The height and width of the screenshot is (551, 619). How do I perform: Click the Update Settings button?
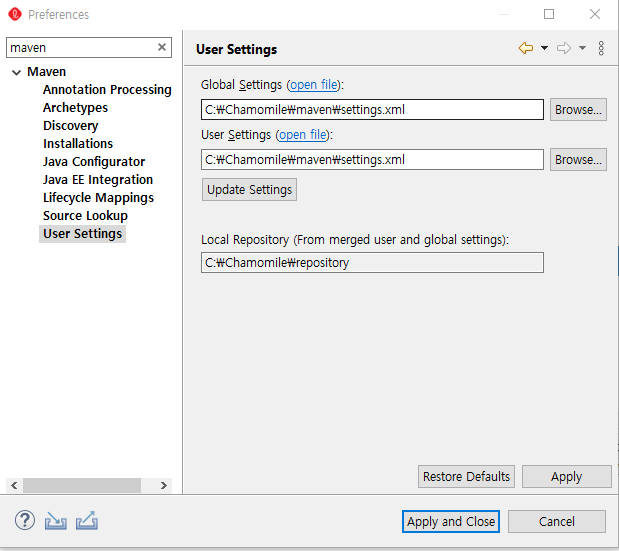point(249,189)
